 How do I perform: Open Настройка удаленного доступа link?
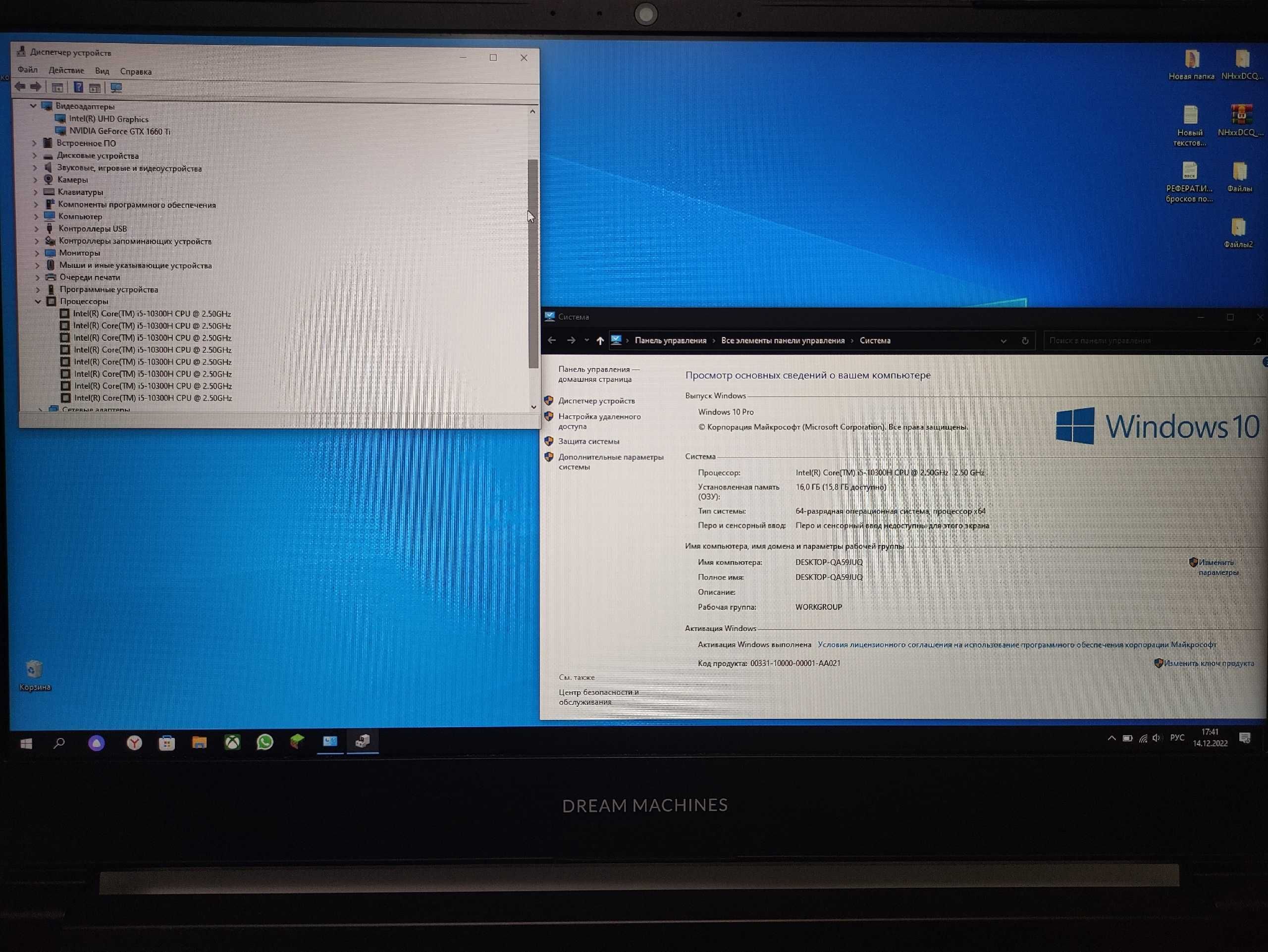pos(599,421)
